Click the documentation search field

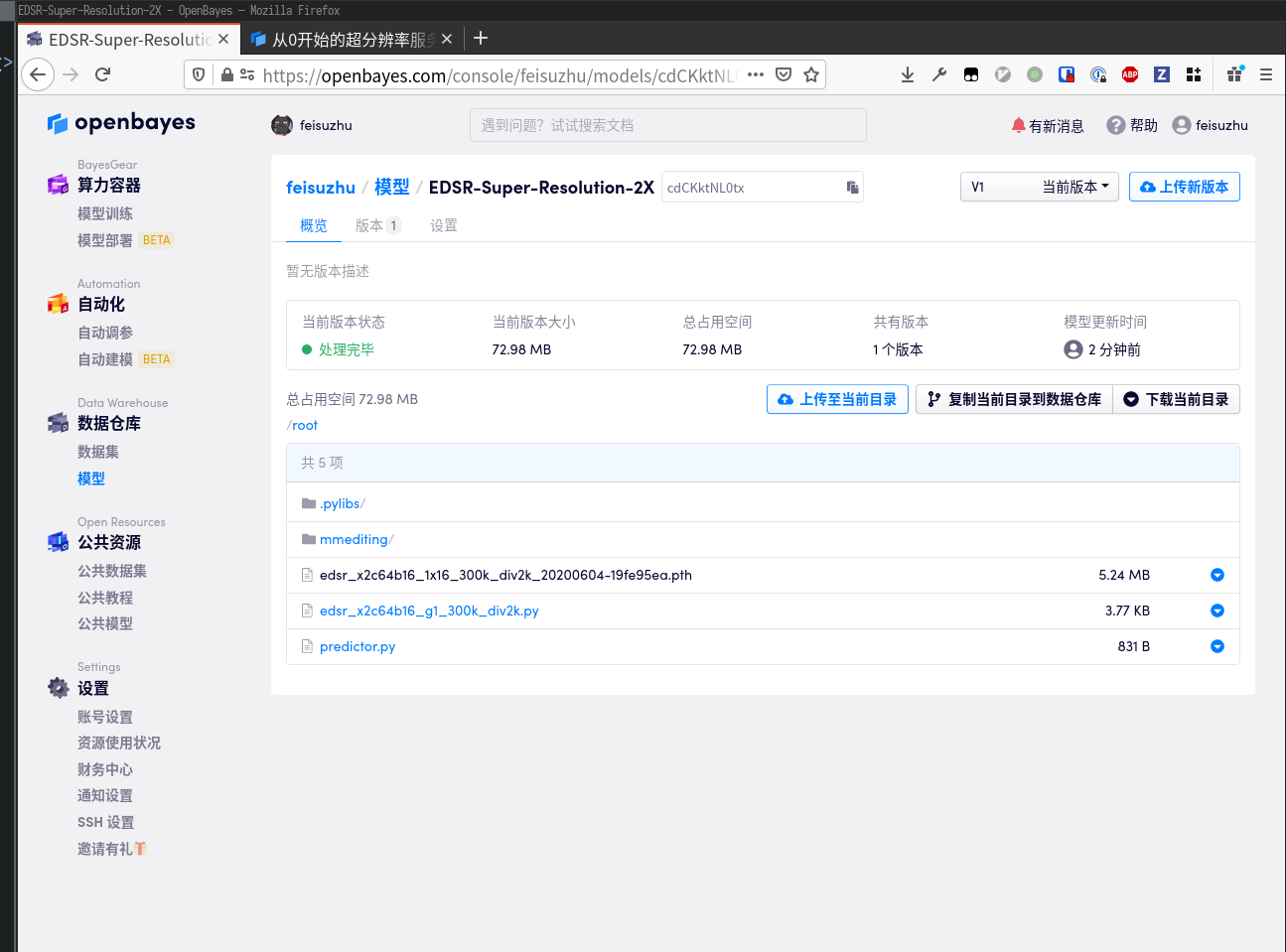pos(667,125)
